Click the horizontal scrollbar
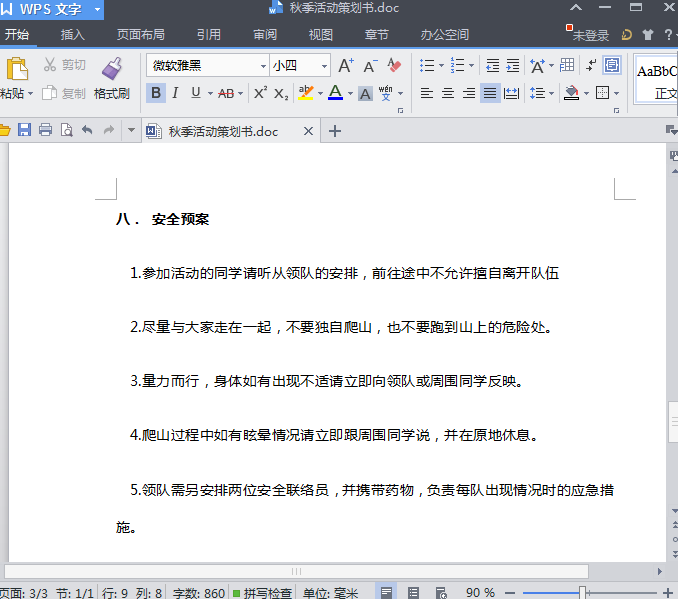678x599 pixels. [296, 571]
